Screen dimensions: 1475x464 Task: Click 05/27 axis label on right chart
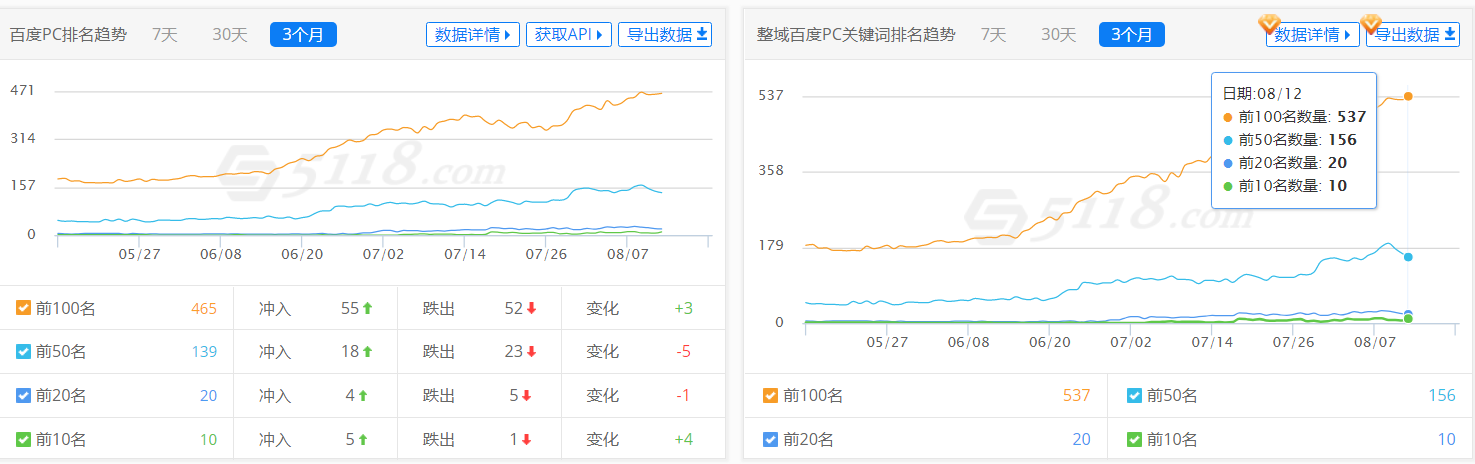pyautogui.click(x=887, y=341)
